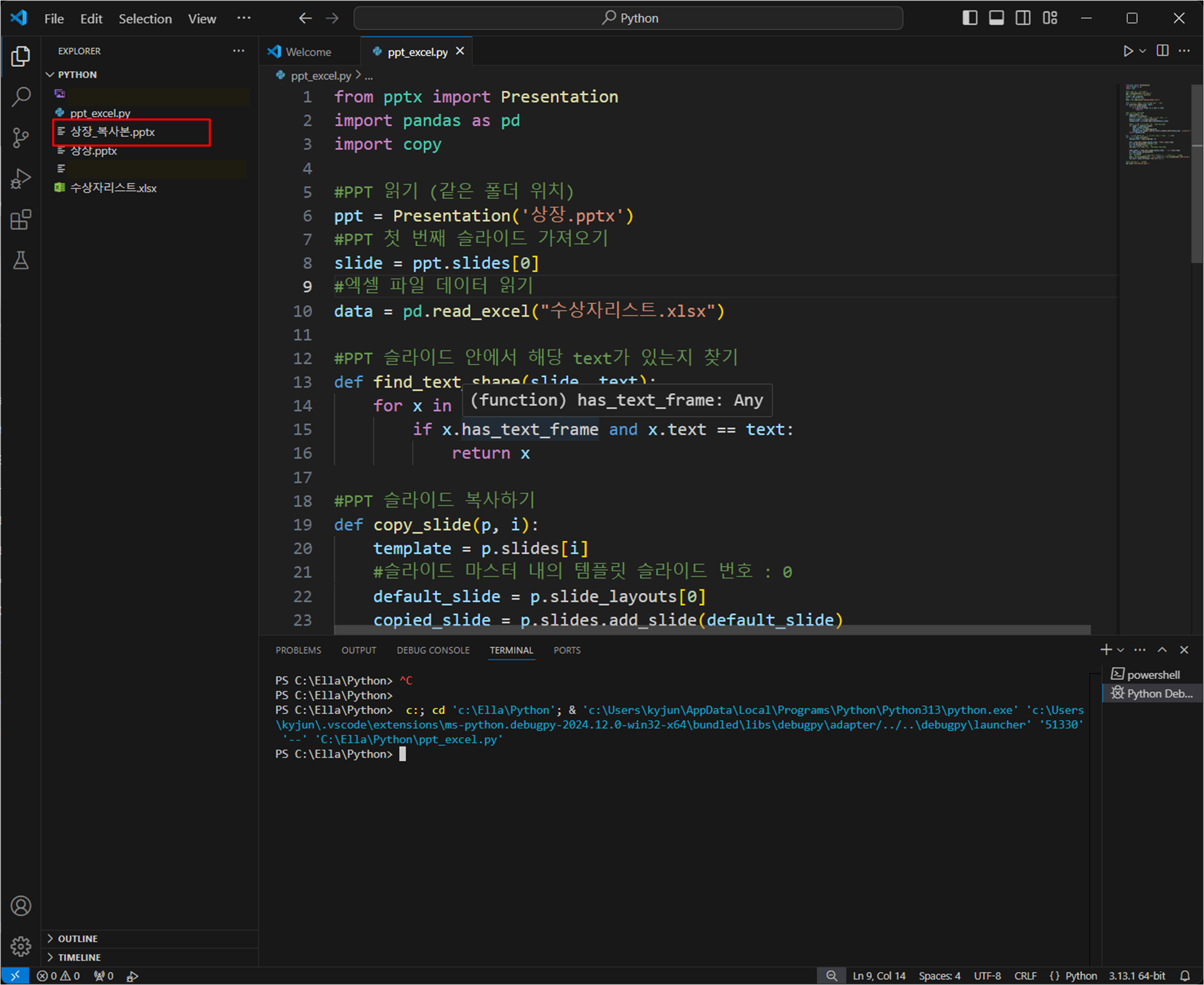Screen dimensions: 1204x985
Task: Open the Run and Debug view
Action: 21,179
